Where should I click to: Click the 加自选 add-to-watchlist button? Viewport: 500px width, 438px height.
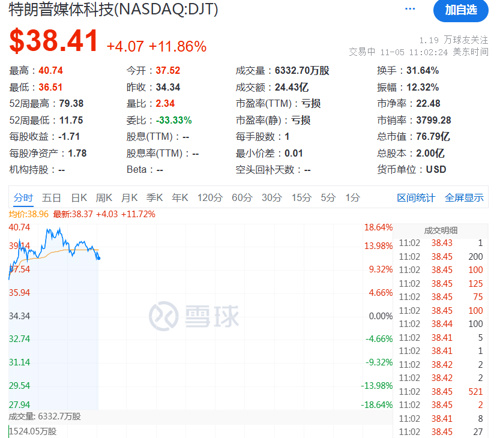pyautogui.click(x=460, y=10)
